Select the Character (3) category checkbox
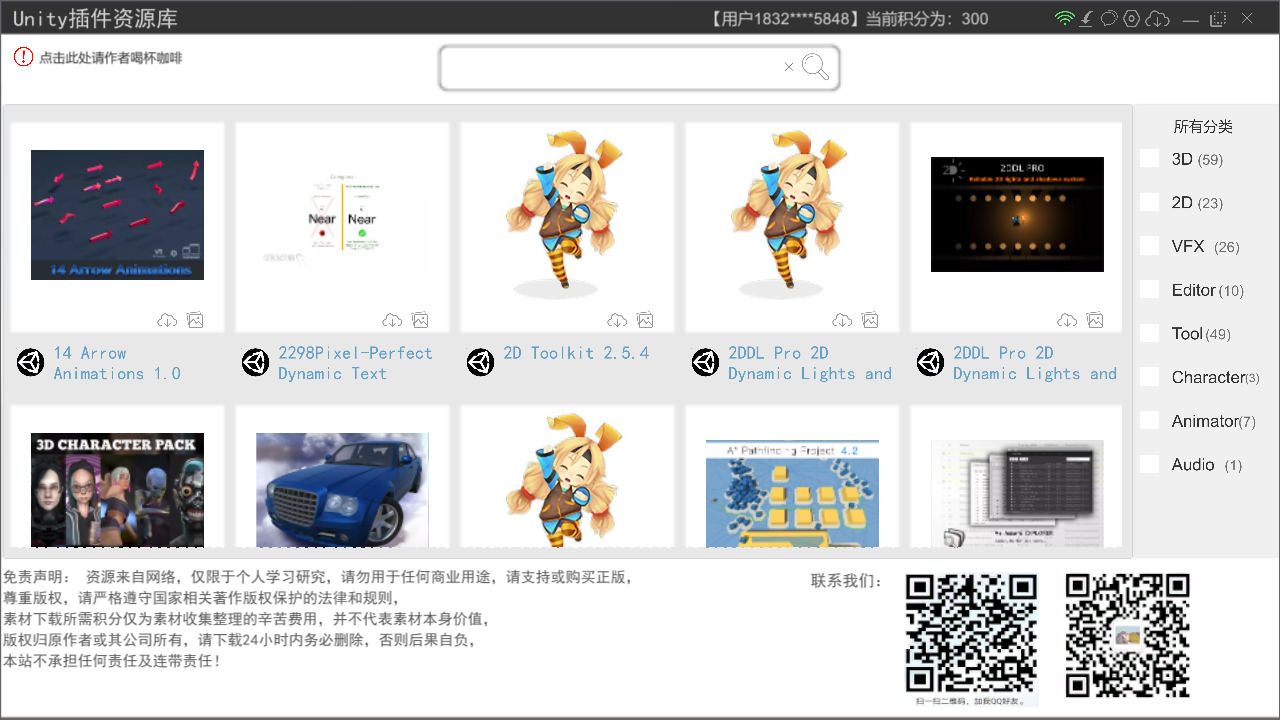The height and width of the screenshot is (720, 1280). tap(1150, 376)
